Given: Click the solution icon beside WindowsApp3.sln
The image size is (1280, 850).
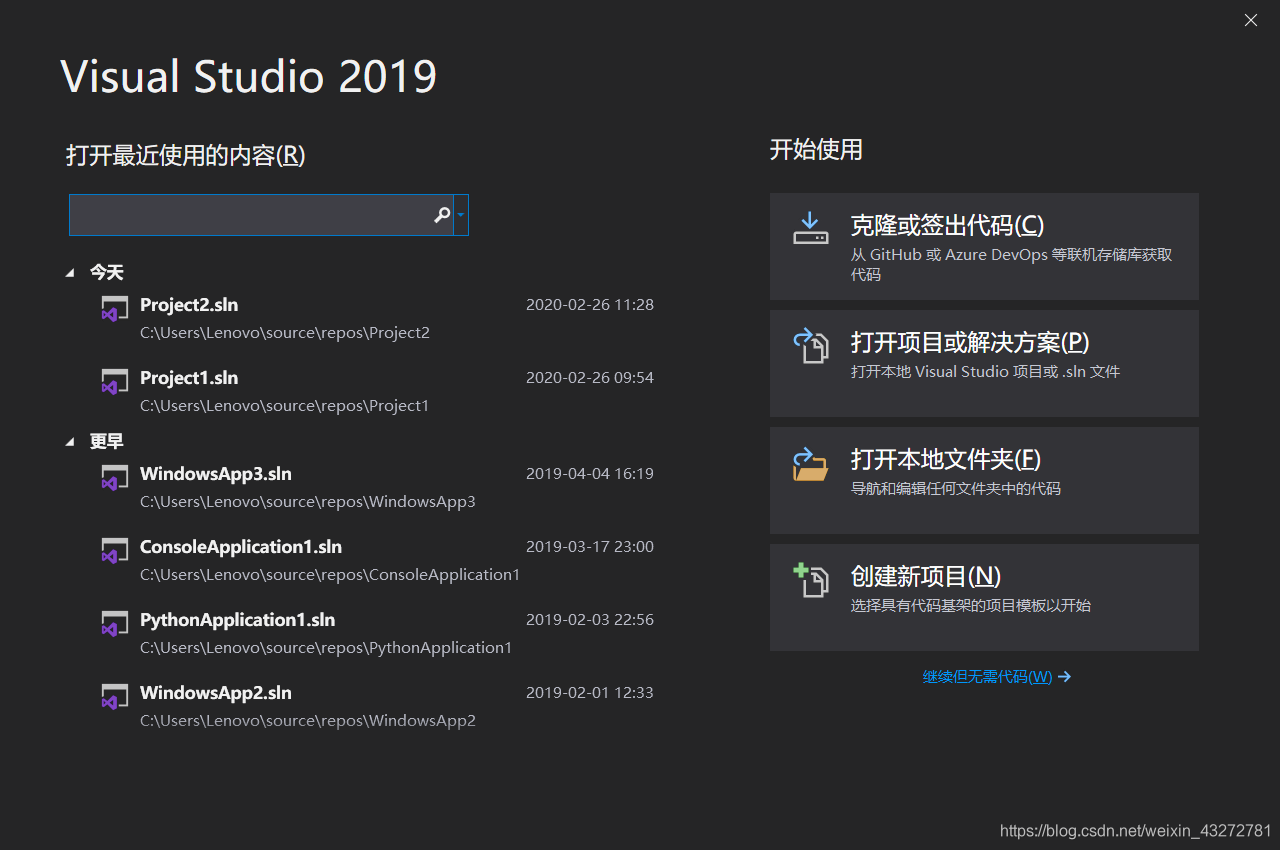Looking at the screenshot, I should coord(115,477).
